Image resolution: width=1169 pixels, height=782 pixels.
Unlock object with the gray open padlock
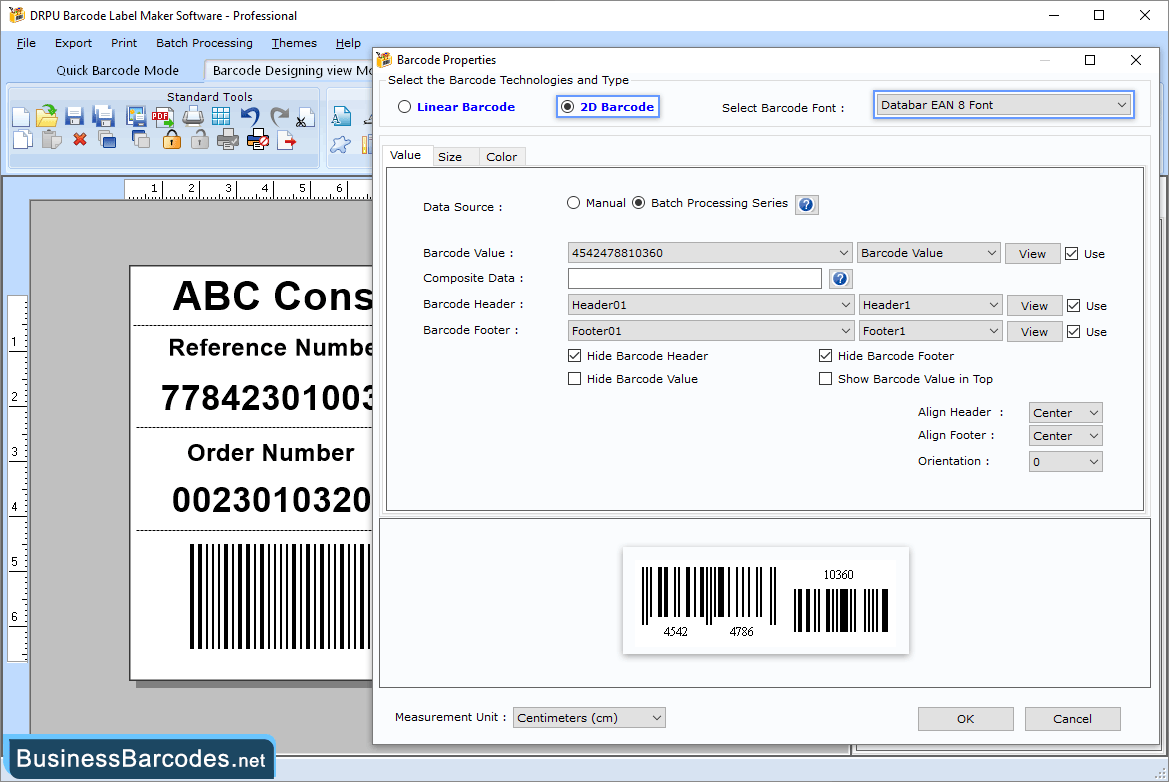click(199, 139)
